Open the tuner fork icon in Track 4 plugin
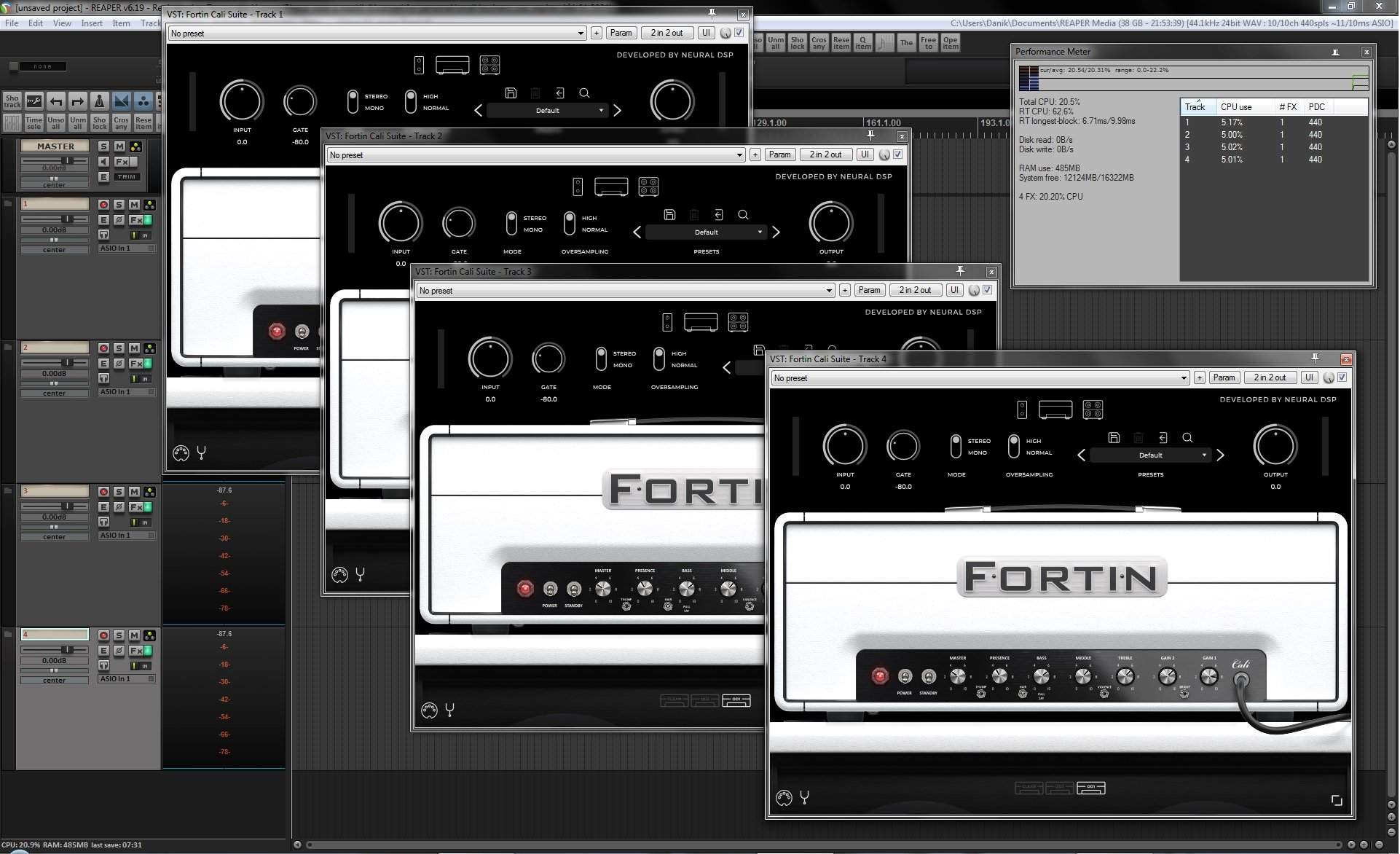This screenshot has width=1400, height=854. tap(805, 798)
